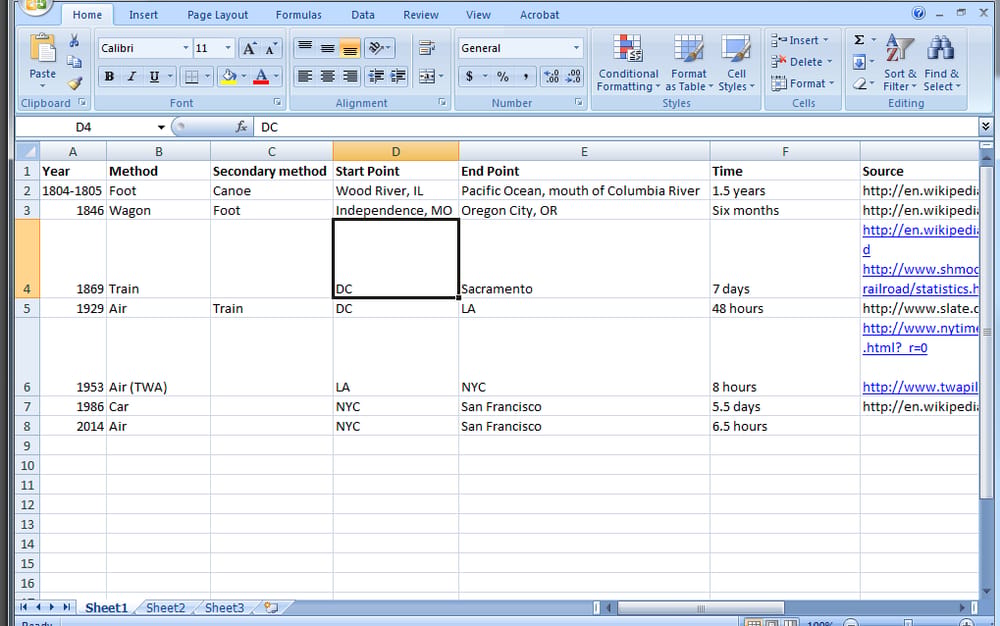Toggle Bottom Align button
Screen dimensions: 1000x626
point(350,48)
